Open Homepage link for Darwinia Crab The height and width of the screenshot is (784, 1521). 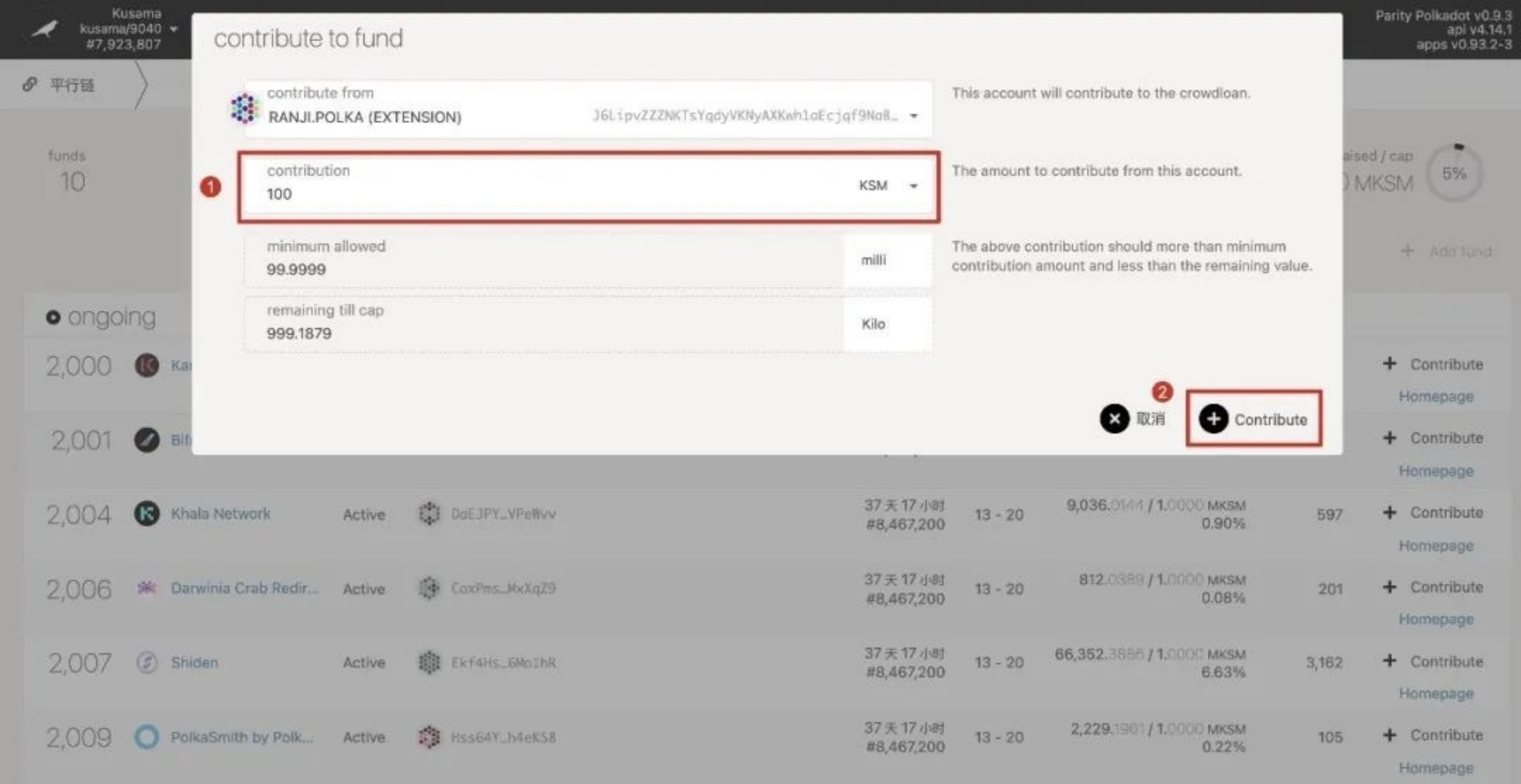[1436, 619]
